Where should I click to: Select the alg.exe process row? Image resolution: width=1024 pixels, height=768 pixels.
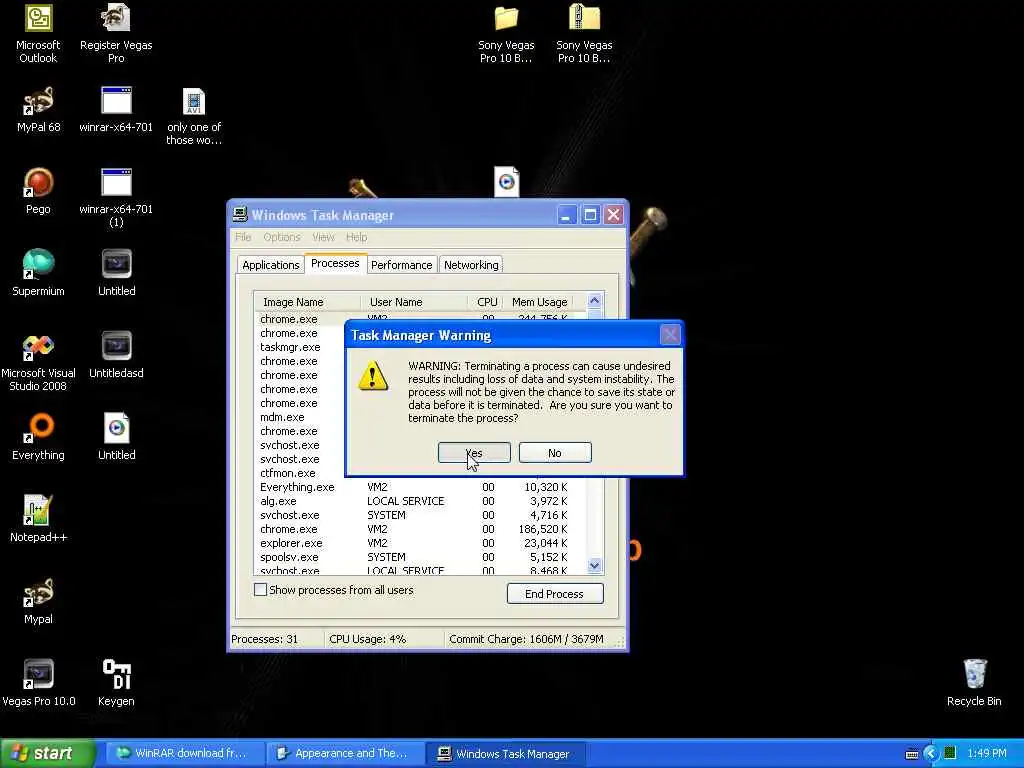(421, 501)
